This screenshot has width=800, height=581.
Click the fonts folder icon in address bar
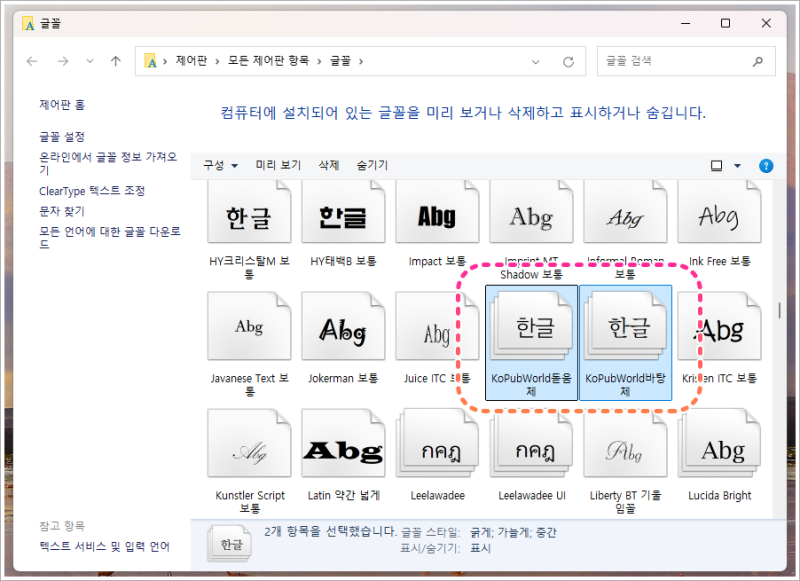[x=151, y=61]
